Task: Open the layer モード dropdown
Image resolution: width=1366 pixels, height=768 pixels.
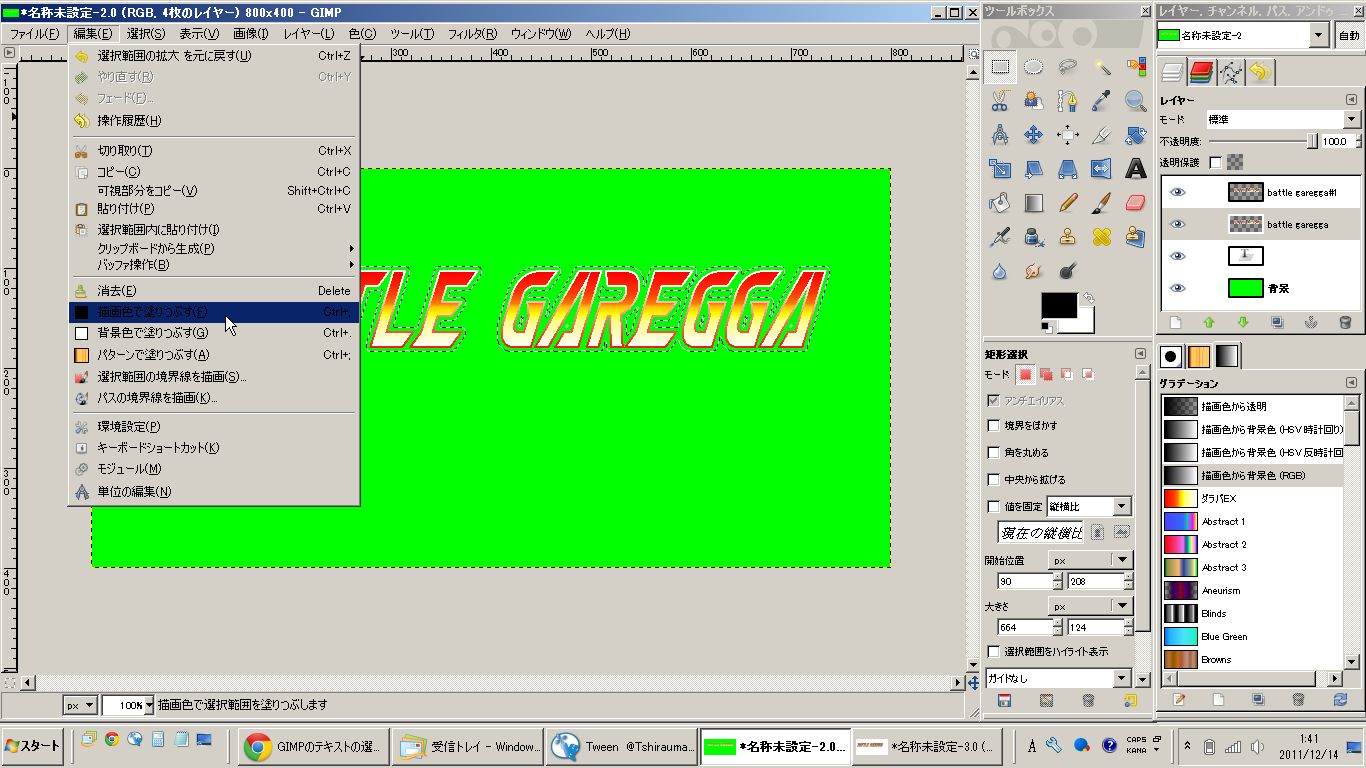Action: click(x=1283, y=119)
